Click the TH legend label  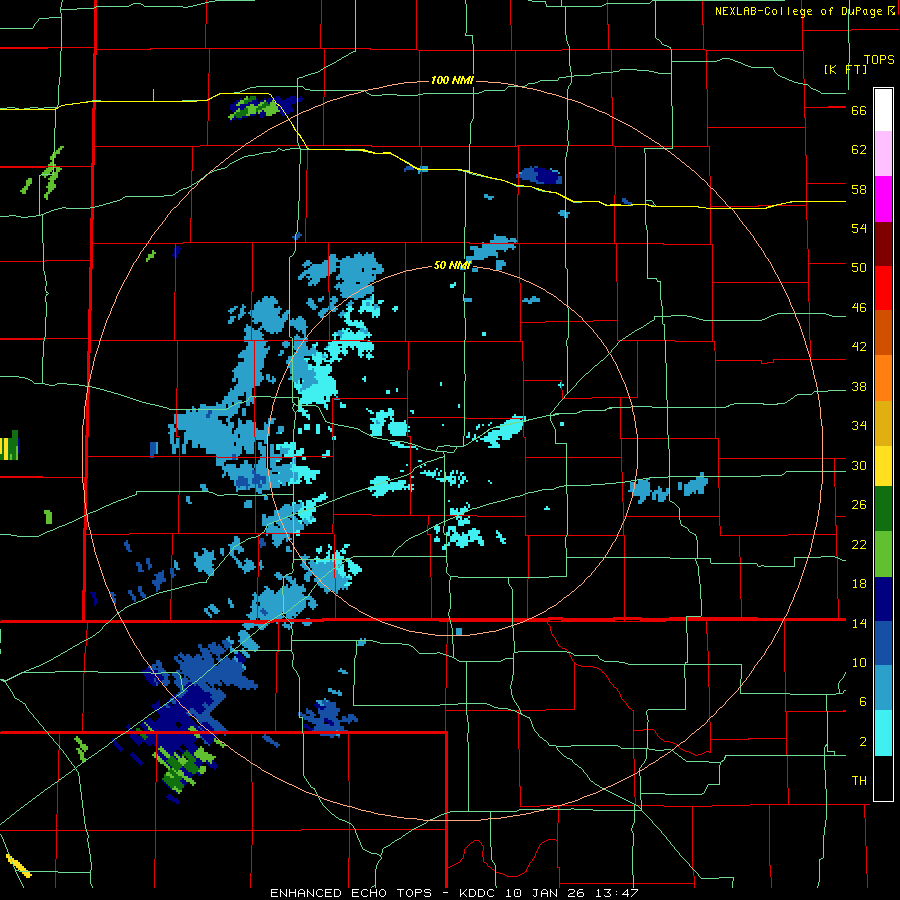pyautogui.click(x=859, y=781)
